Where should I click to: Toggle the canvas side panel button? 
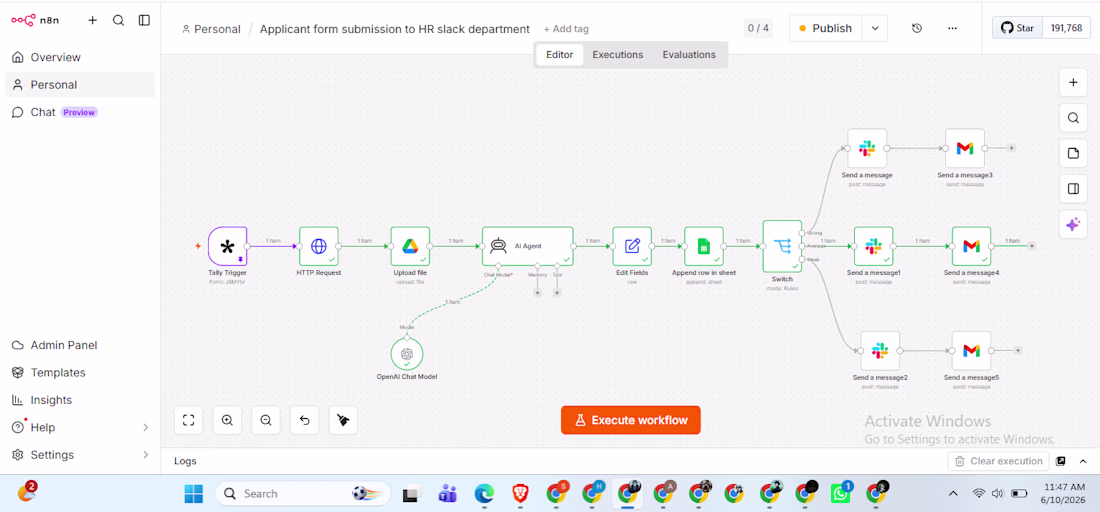(x=1073, y=189)
